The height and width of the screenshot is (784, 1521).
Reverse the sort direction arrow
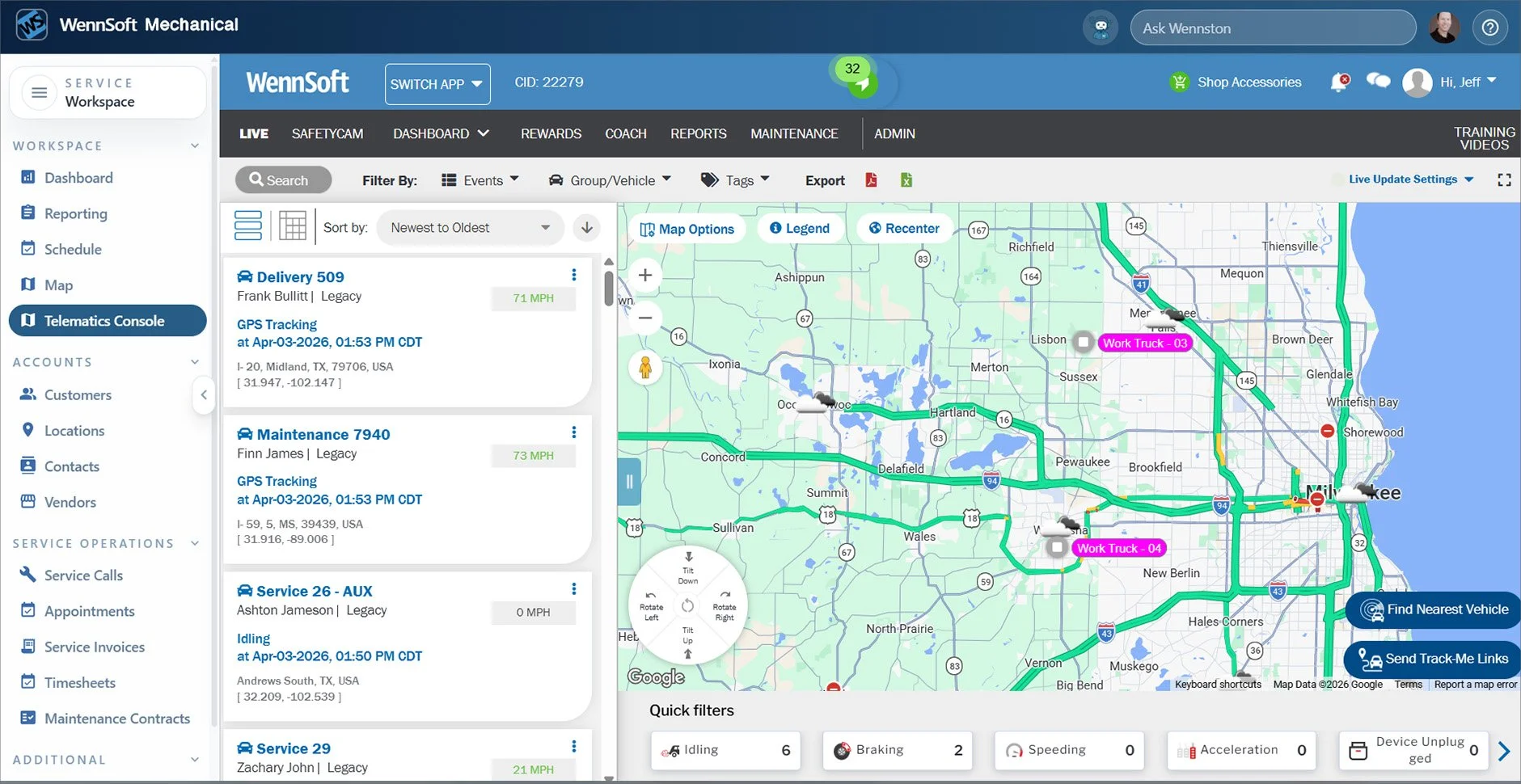tap(587, 228)
